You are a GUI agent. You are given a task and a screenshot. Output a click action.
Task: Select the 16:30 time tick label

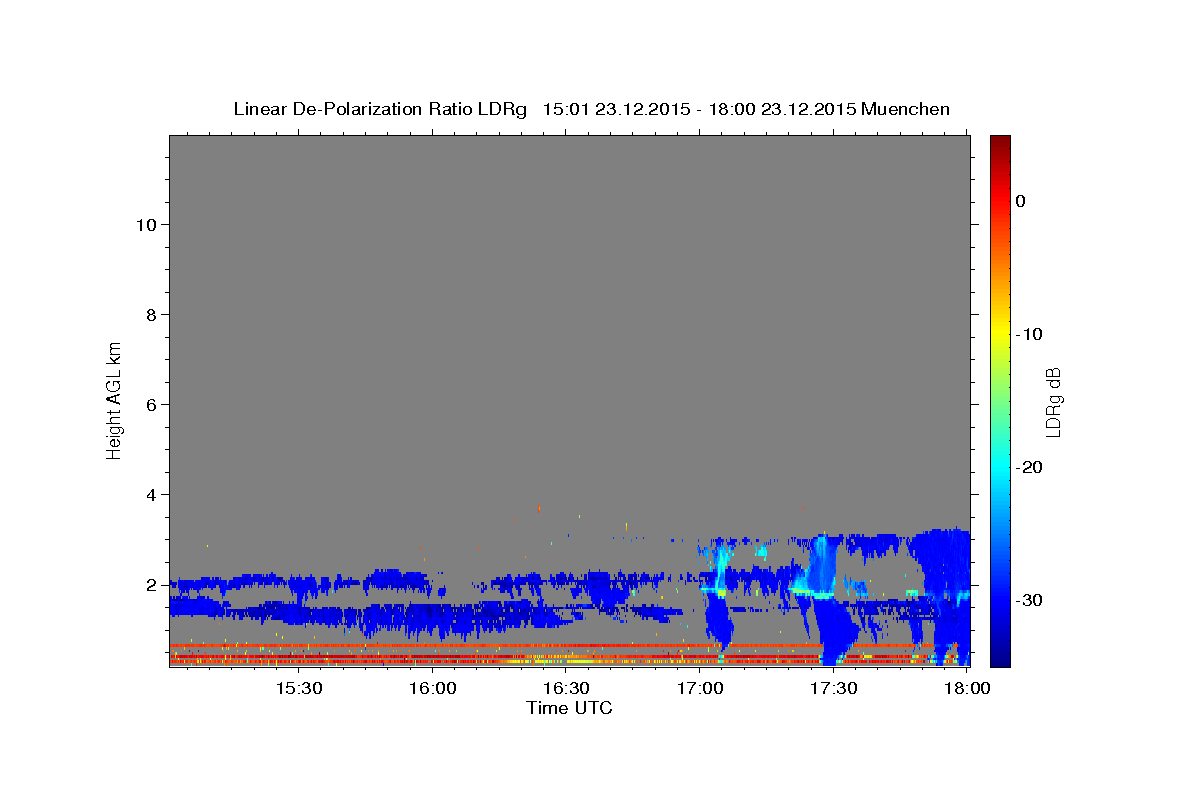pos(566,689)
